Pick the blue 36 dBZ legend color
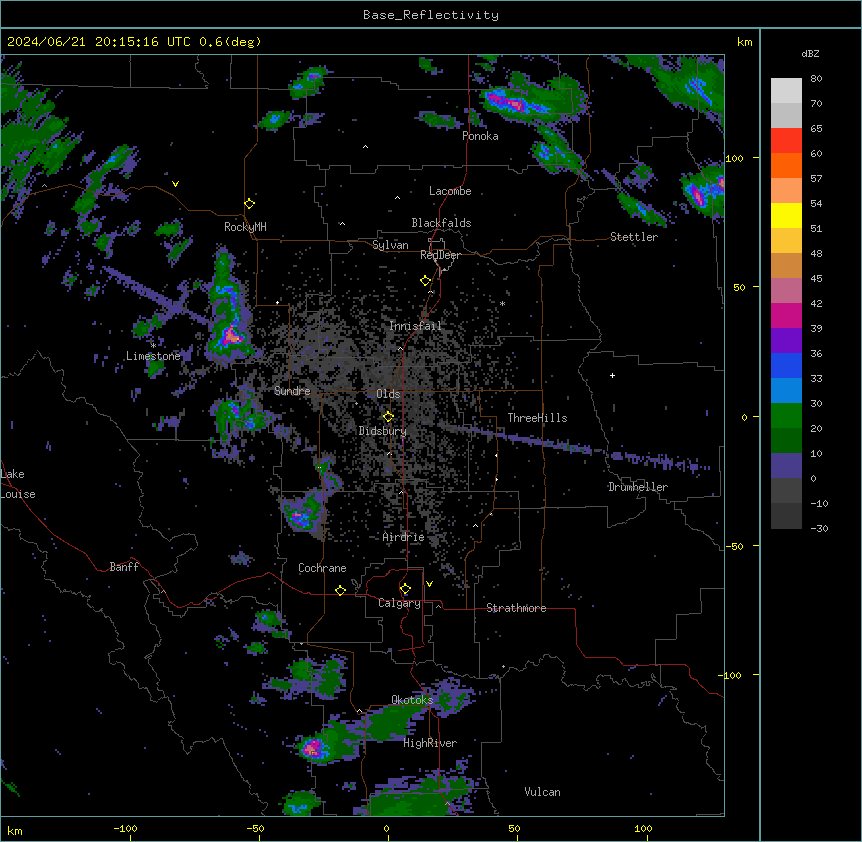Screen dimensions: 862x842 coord(786,365)
